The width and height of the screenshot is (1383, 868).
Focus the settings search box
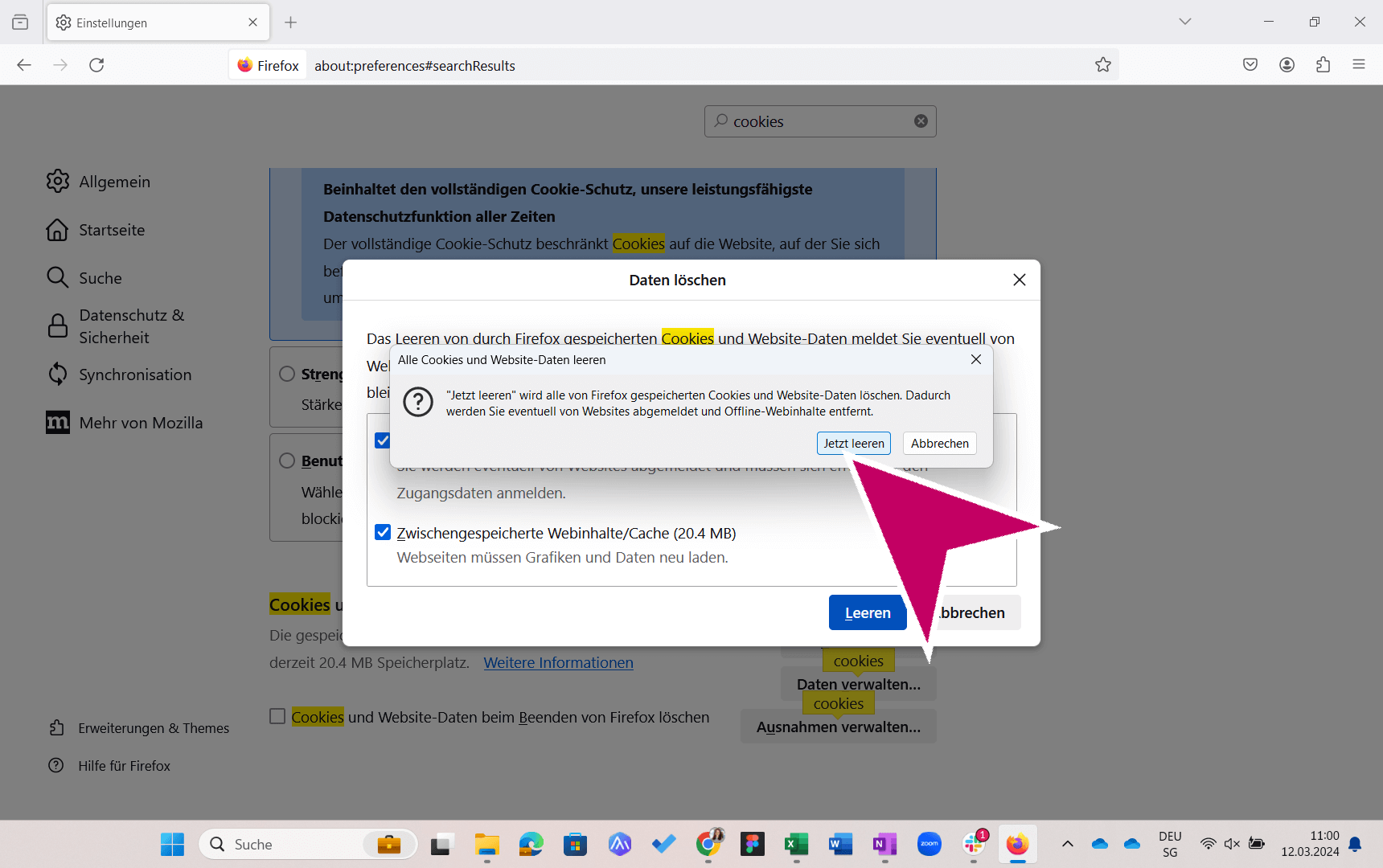click(x=820, y=121)
